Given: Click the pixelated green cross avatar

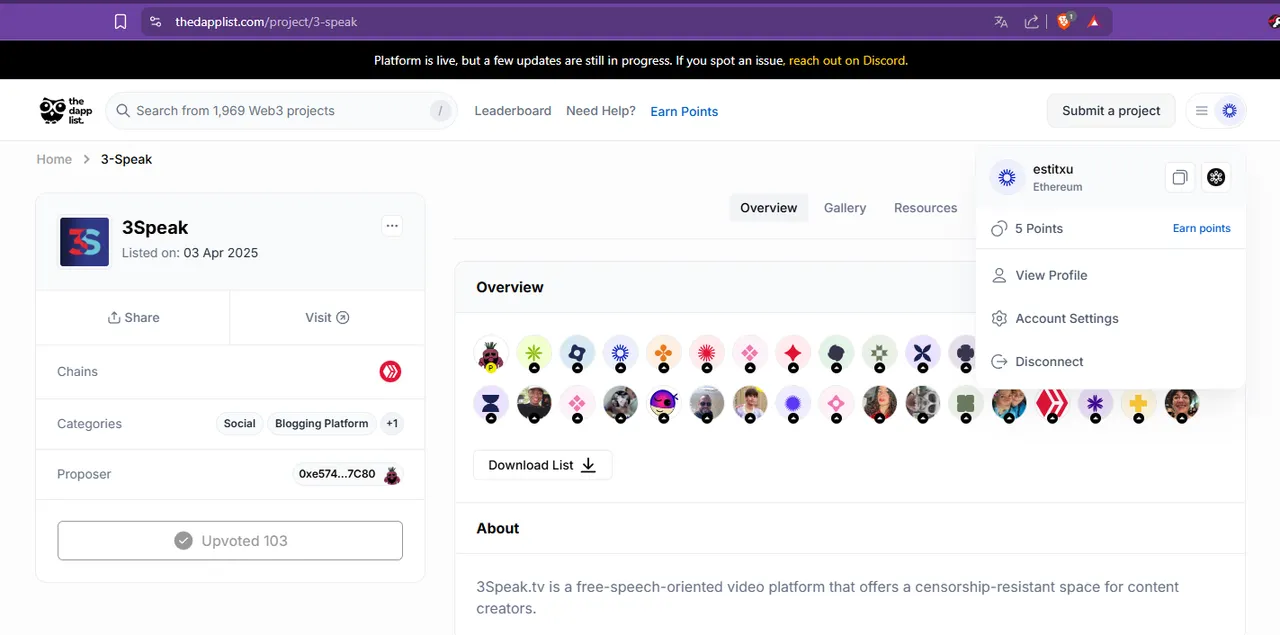Looking at the screenshot, I should click(880, 352).
